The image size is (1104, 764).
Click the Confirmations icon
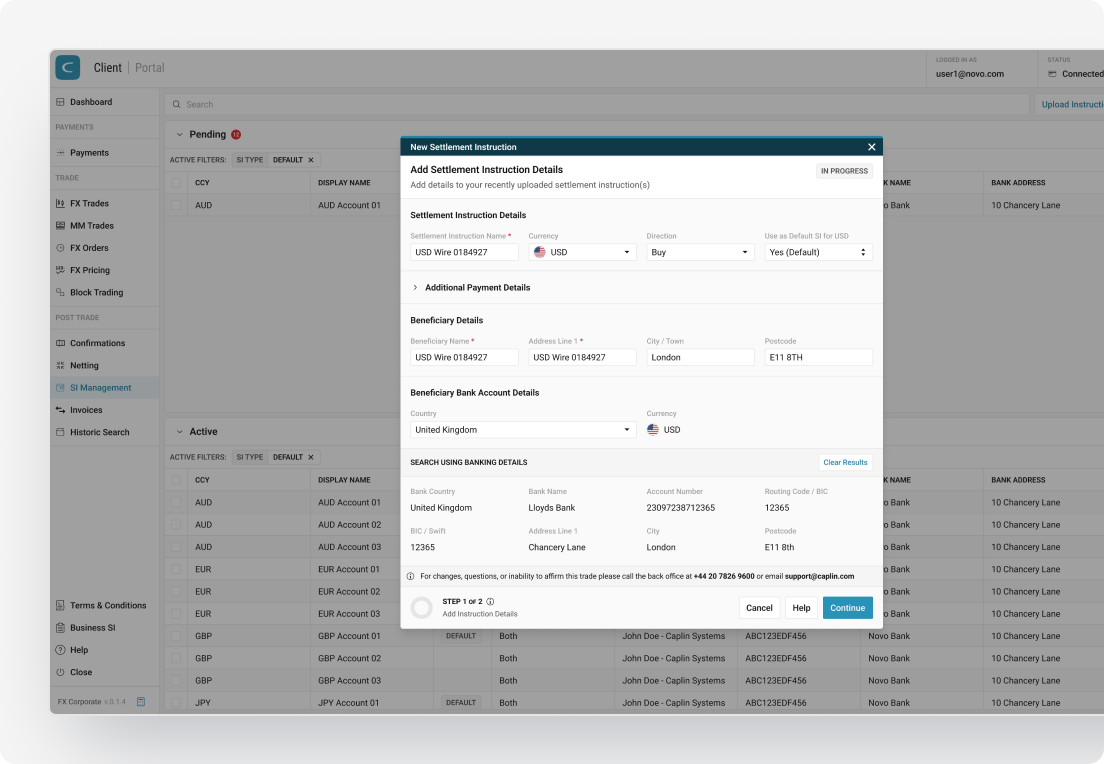click(61, 343)
